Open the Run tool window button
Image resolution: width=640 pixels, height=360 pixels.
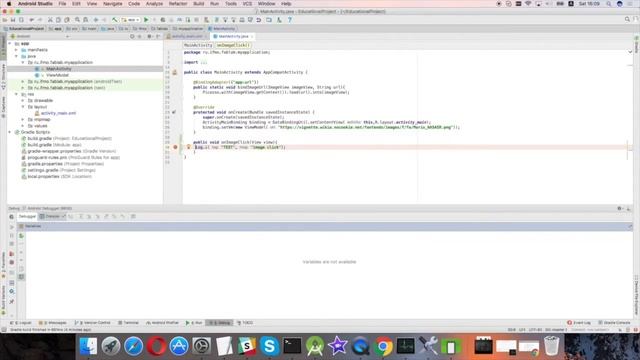click(x=194, y=323)
